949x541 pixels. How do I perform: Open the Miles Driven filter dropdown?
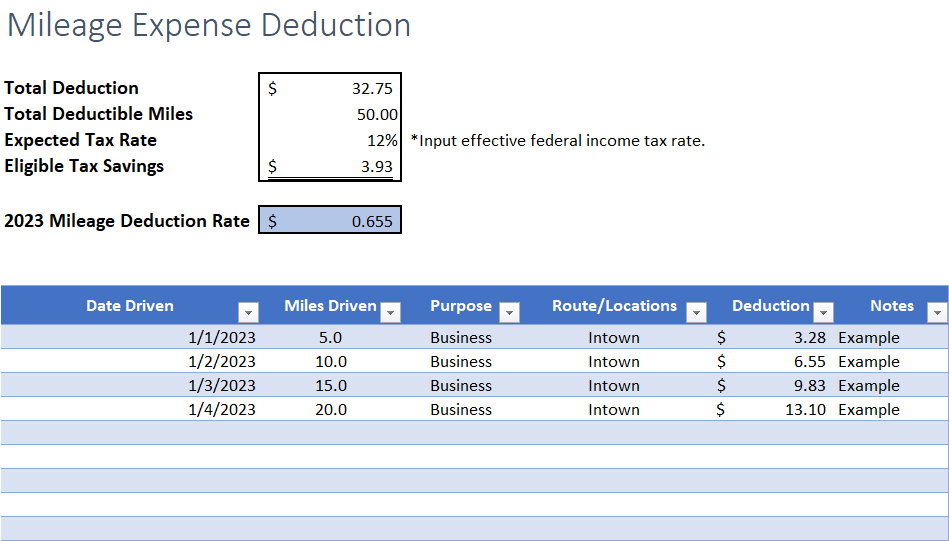pyautogui.click(x=390, y=312)
